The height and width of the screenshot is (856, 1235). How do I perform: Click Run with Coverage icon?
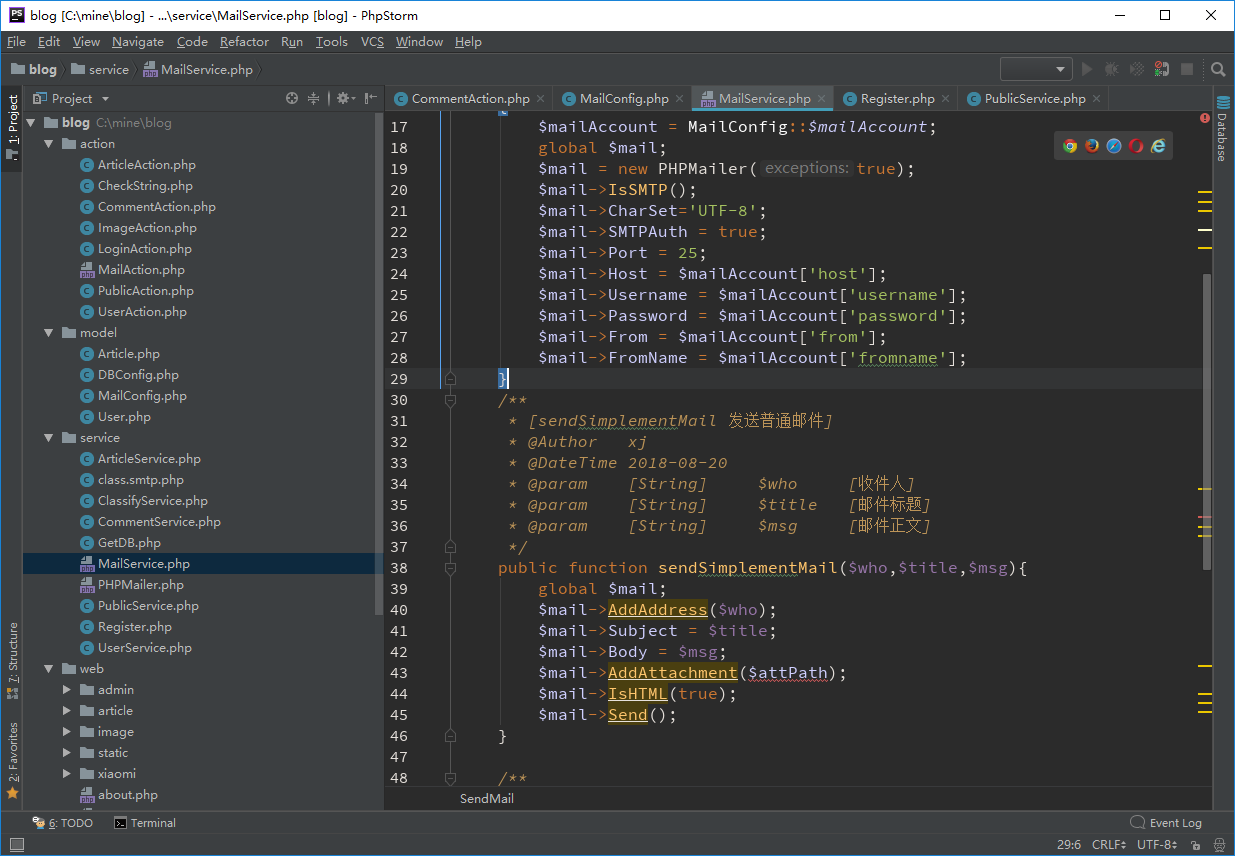coord(1137,69)
